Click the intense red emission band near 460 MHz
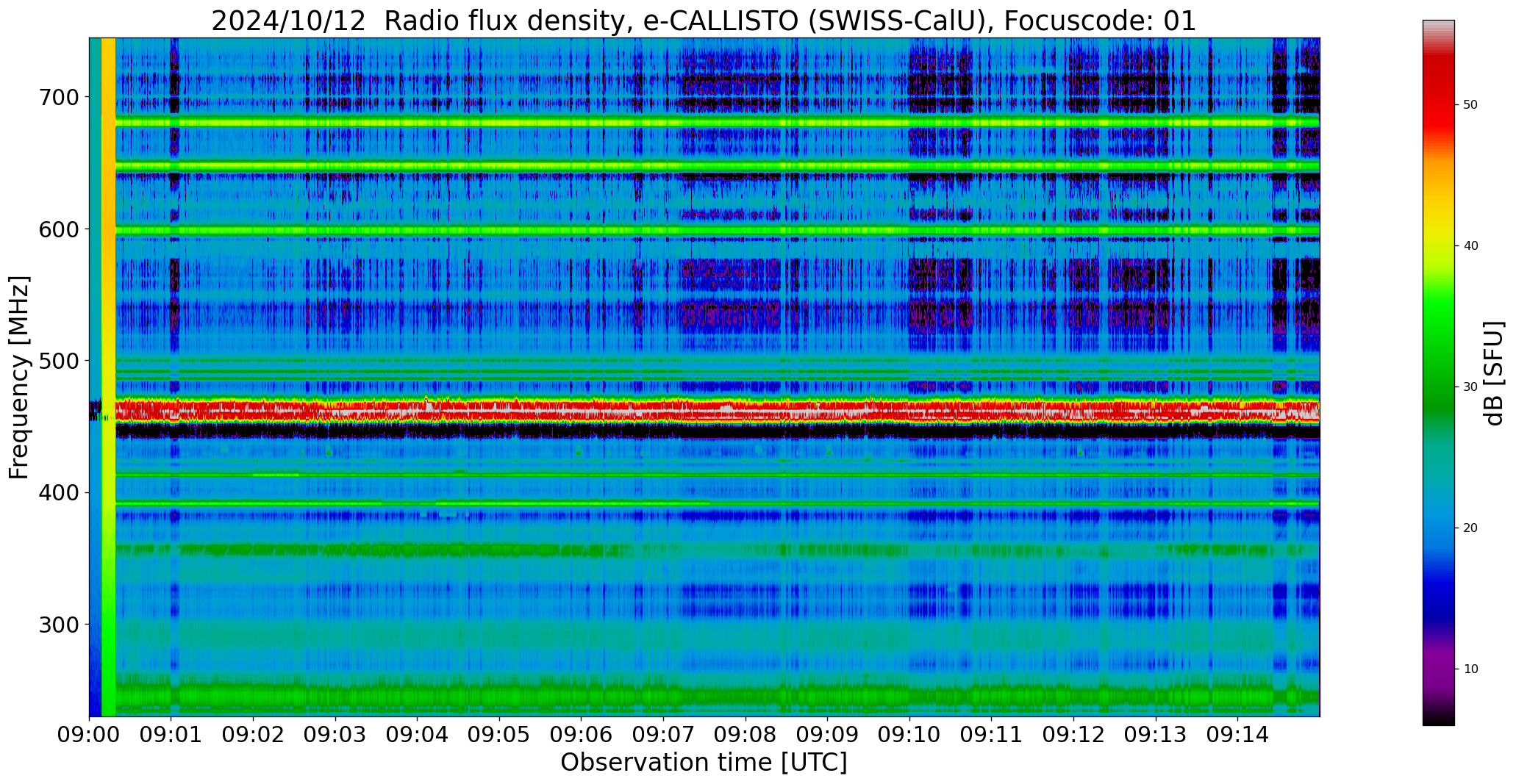 (x=717, y=411)
